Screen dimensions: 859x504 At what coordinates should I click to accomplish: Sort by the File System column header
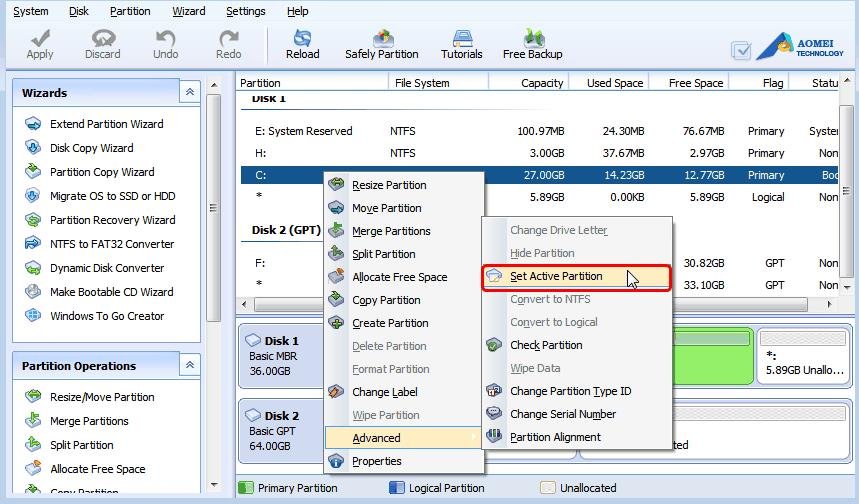[x=438, y=83]
